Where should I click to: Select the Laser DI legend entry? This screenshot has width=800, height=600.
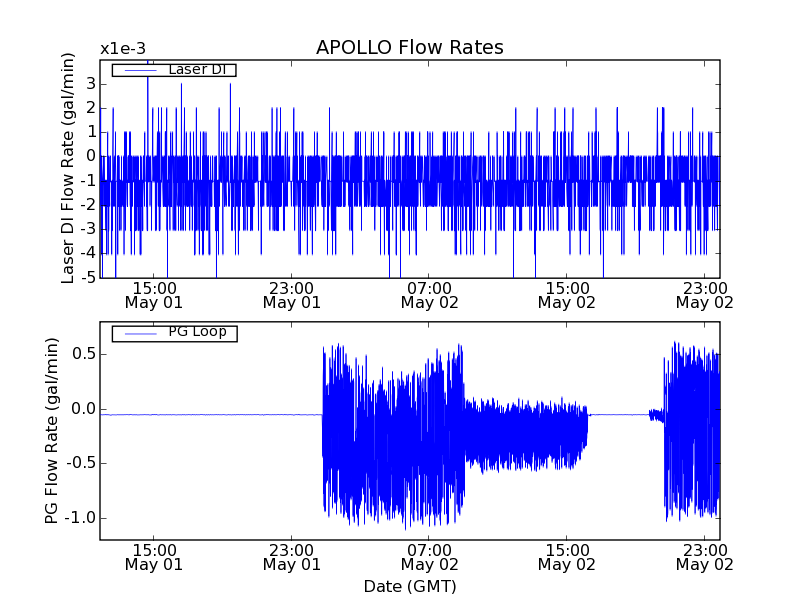click(195, 70)
